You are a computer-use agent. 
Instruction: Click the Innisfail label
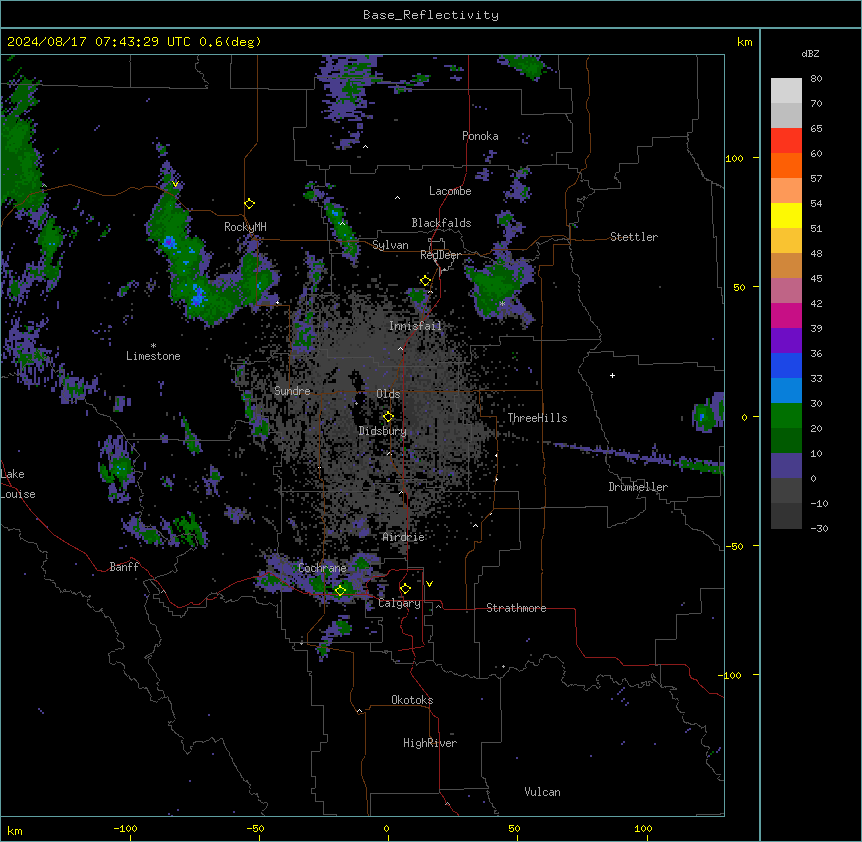415,326
